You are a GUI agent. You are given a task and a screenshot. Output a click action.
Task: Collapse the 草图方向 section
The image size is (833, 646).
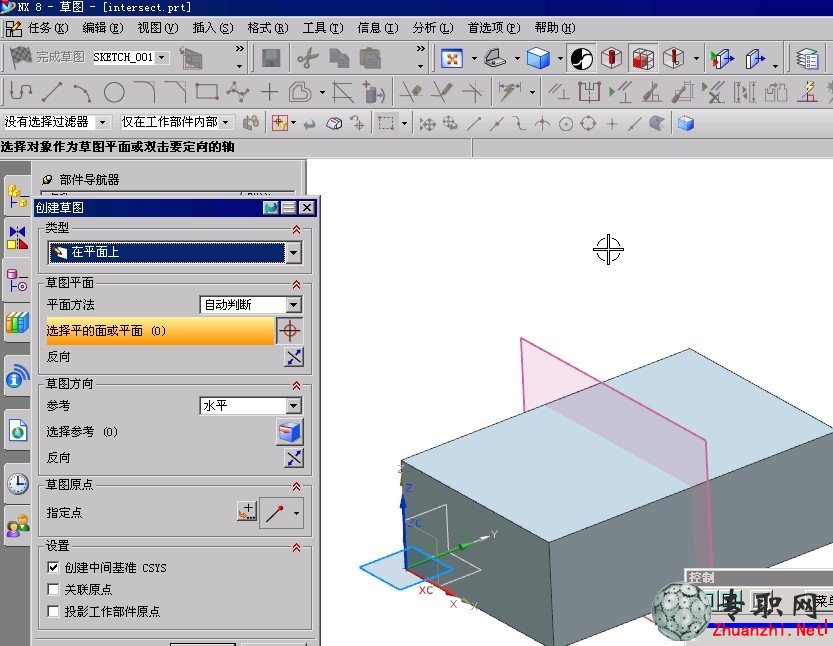[x=296, y=385]
